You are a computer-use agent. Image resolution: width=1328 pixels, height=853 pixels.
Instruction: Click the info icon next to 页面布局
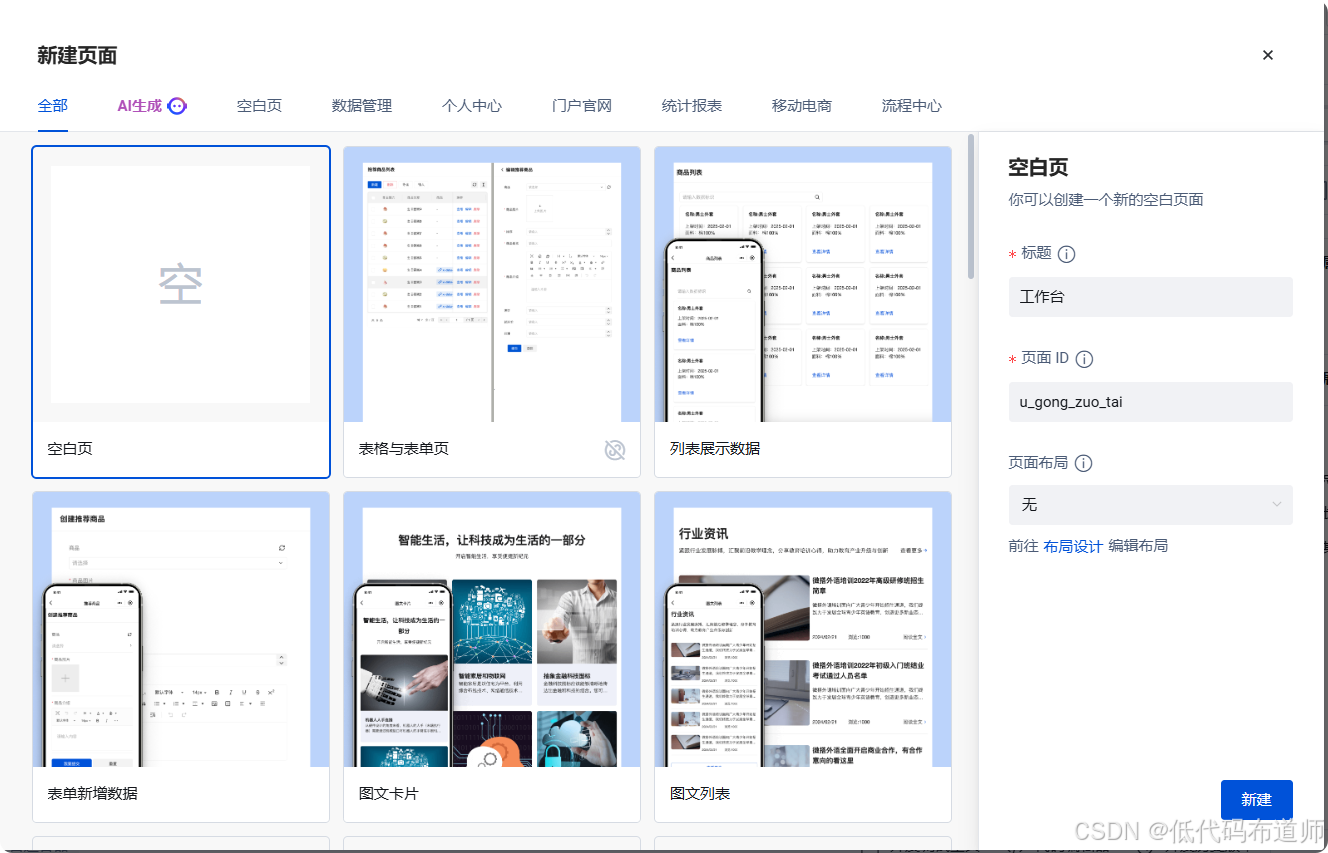(1083, 464)
